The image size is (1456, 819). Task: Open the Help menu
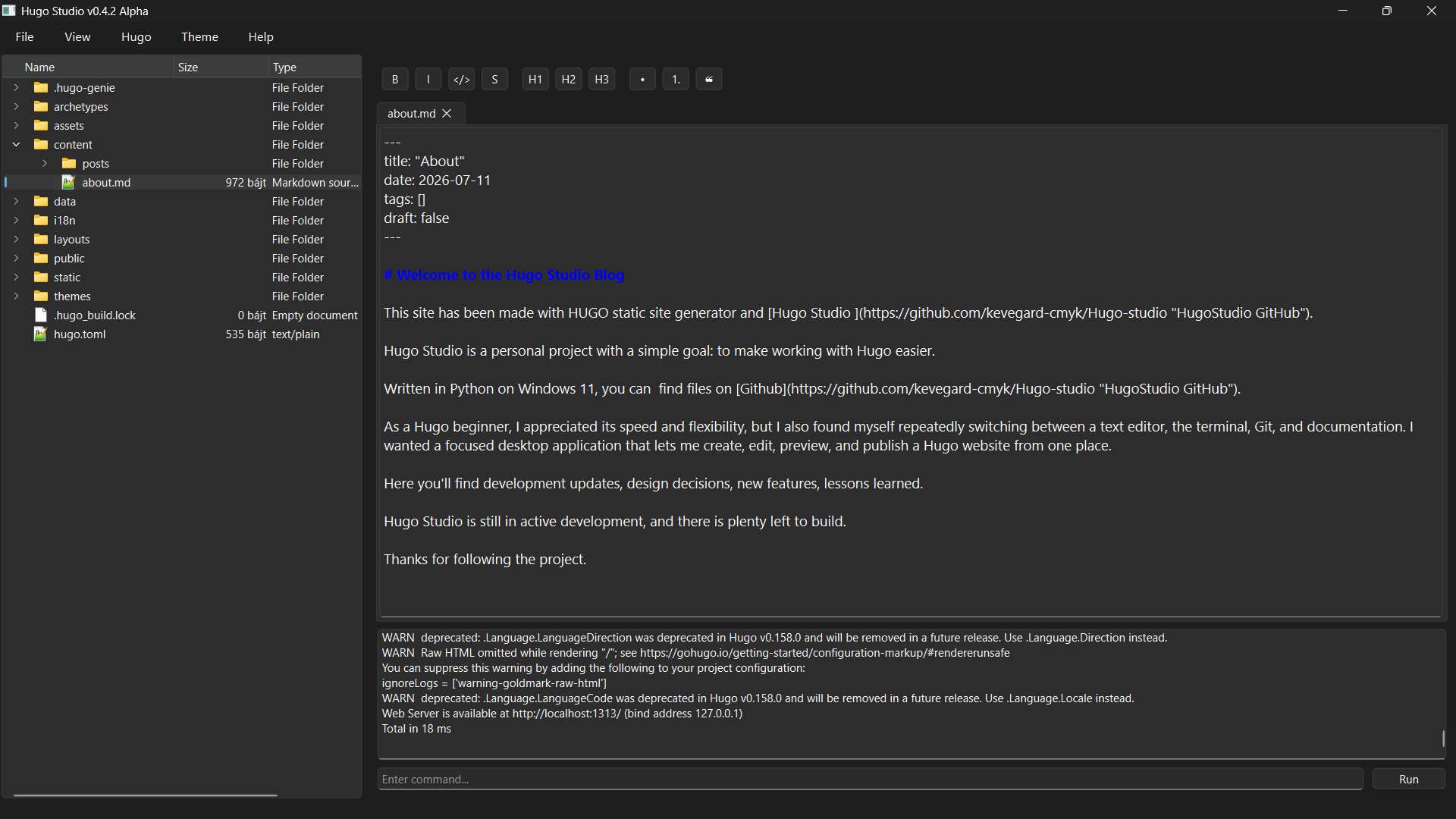coord(261,36)
